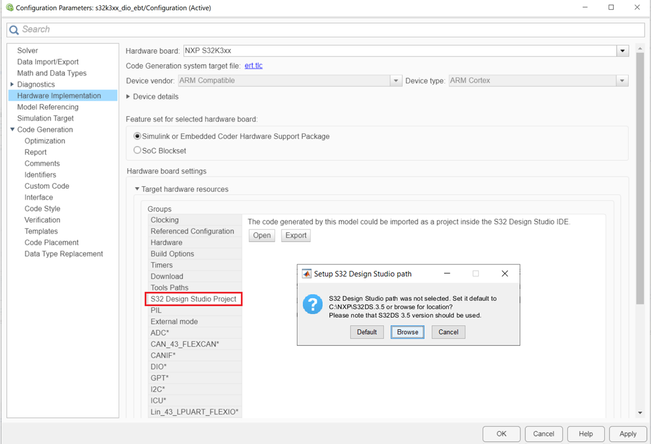Screen dimensions: 651x444
Task: Select Hardware Implementation category
Action: (x=63, y=96)
